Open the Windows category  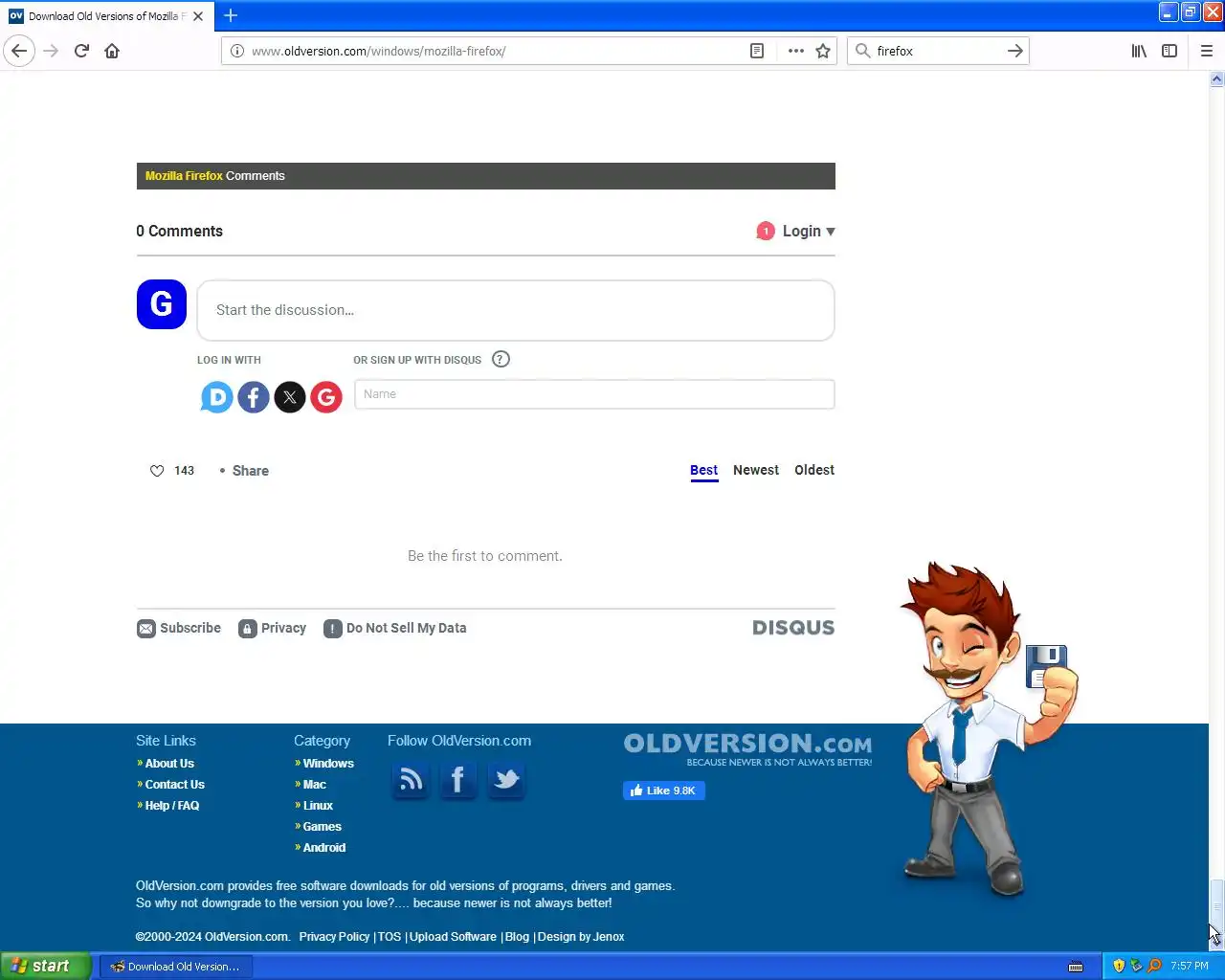coord(328,764)
